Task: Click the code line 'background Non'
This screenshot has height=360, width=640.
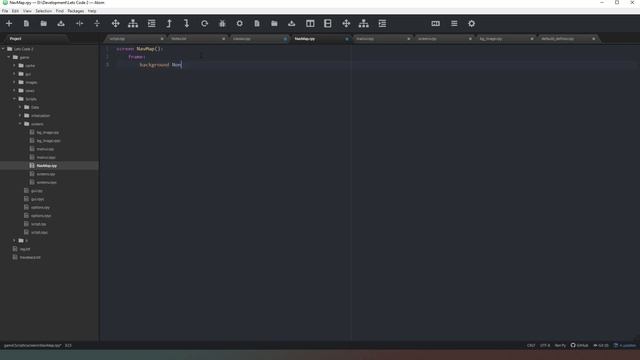Action: pyautogui.click(x=160, y=65)
